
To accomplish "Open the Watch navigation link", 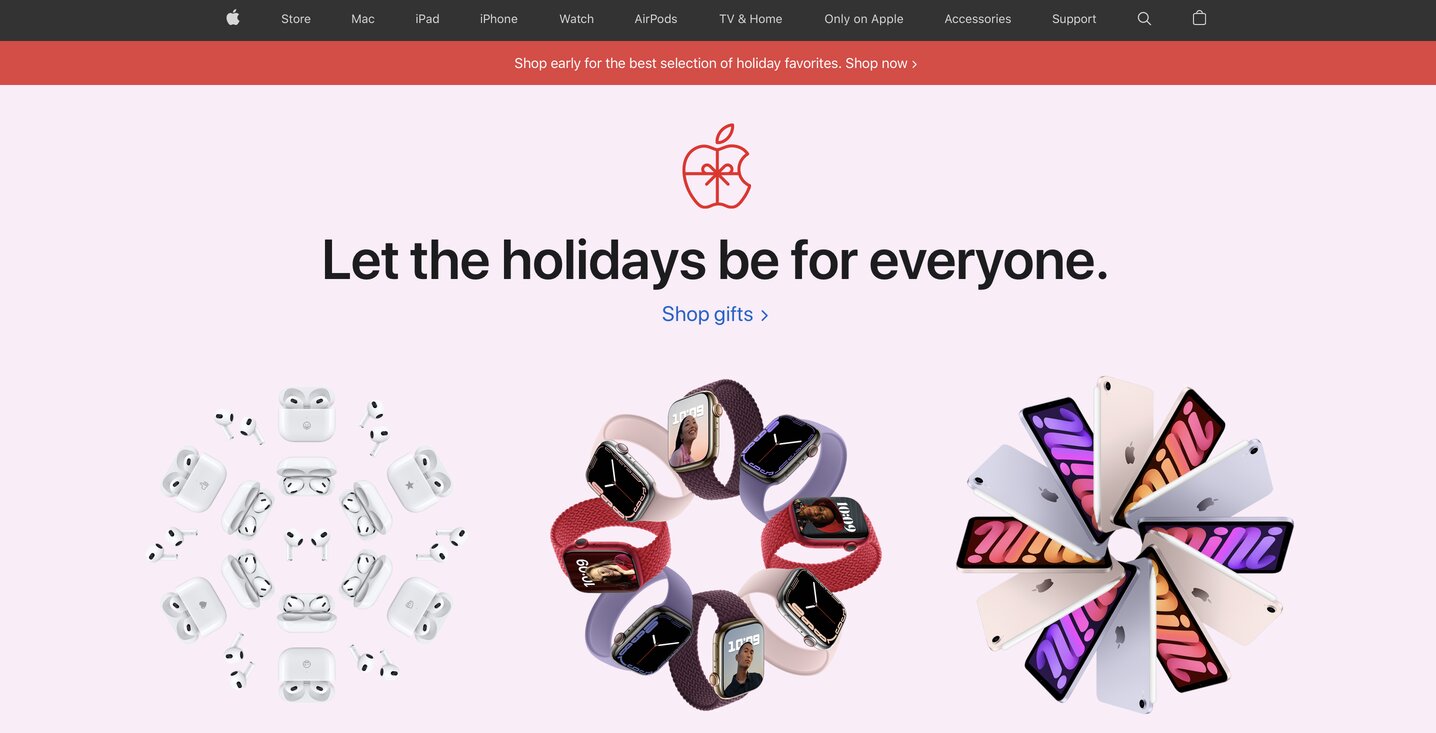I will 576,19.
